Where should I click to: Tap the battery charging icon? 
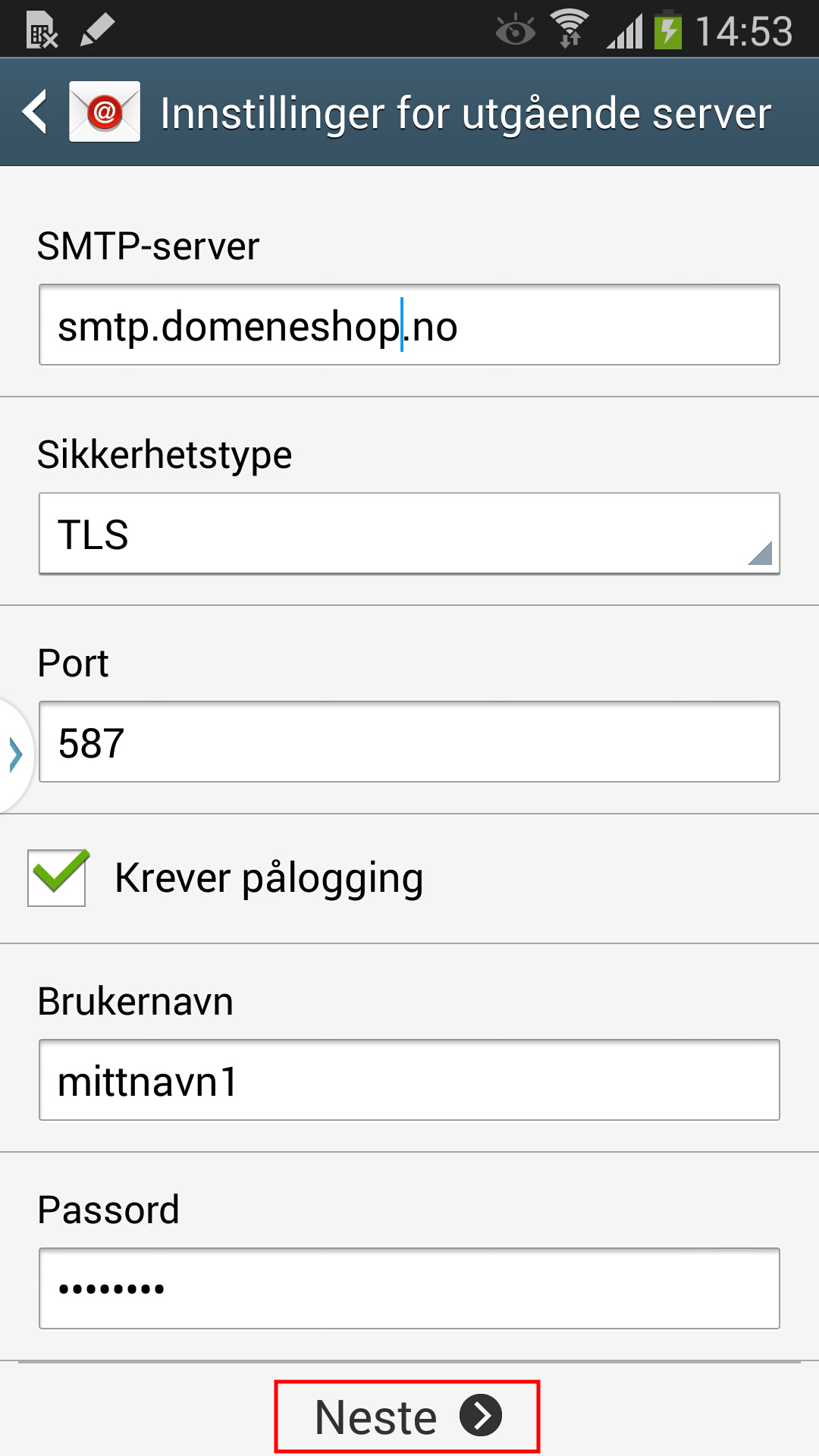(x=668, y=30)
